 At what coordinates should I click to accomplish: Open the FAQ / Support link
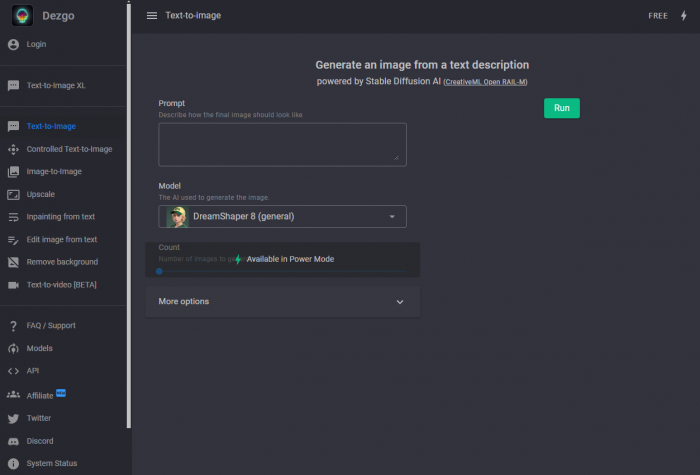coord(51,325)
